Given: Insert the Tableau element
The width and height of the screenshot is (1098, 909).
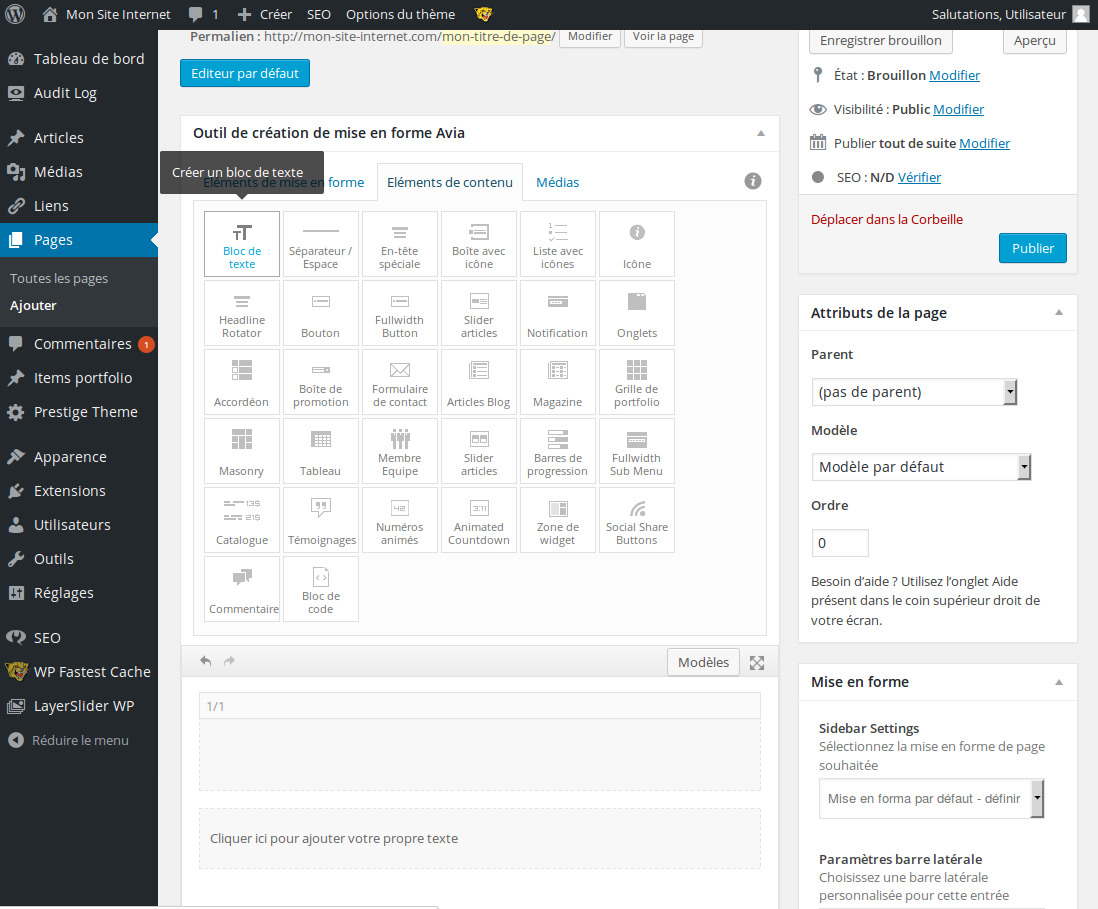Looking at the screenshot, I should tap(321, 451).
